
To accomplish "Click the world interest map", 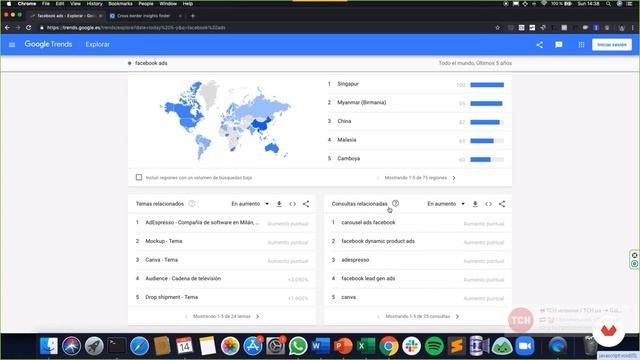I will 225,120.
